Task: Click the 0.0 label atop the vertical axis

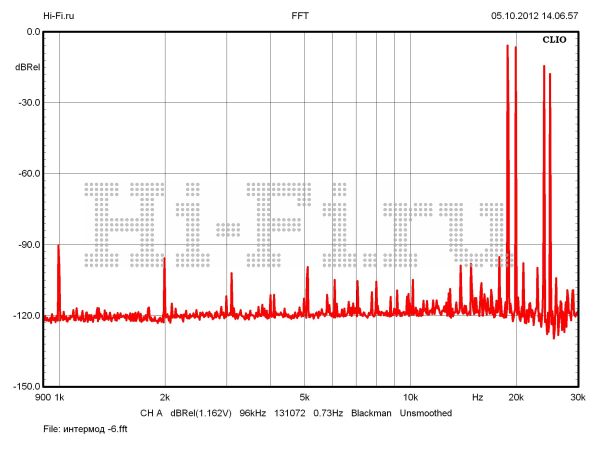Action: click(32, 32)
